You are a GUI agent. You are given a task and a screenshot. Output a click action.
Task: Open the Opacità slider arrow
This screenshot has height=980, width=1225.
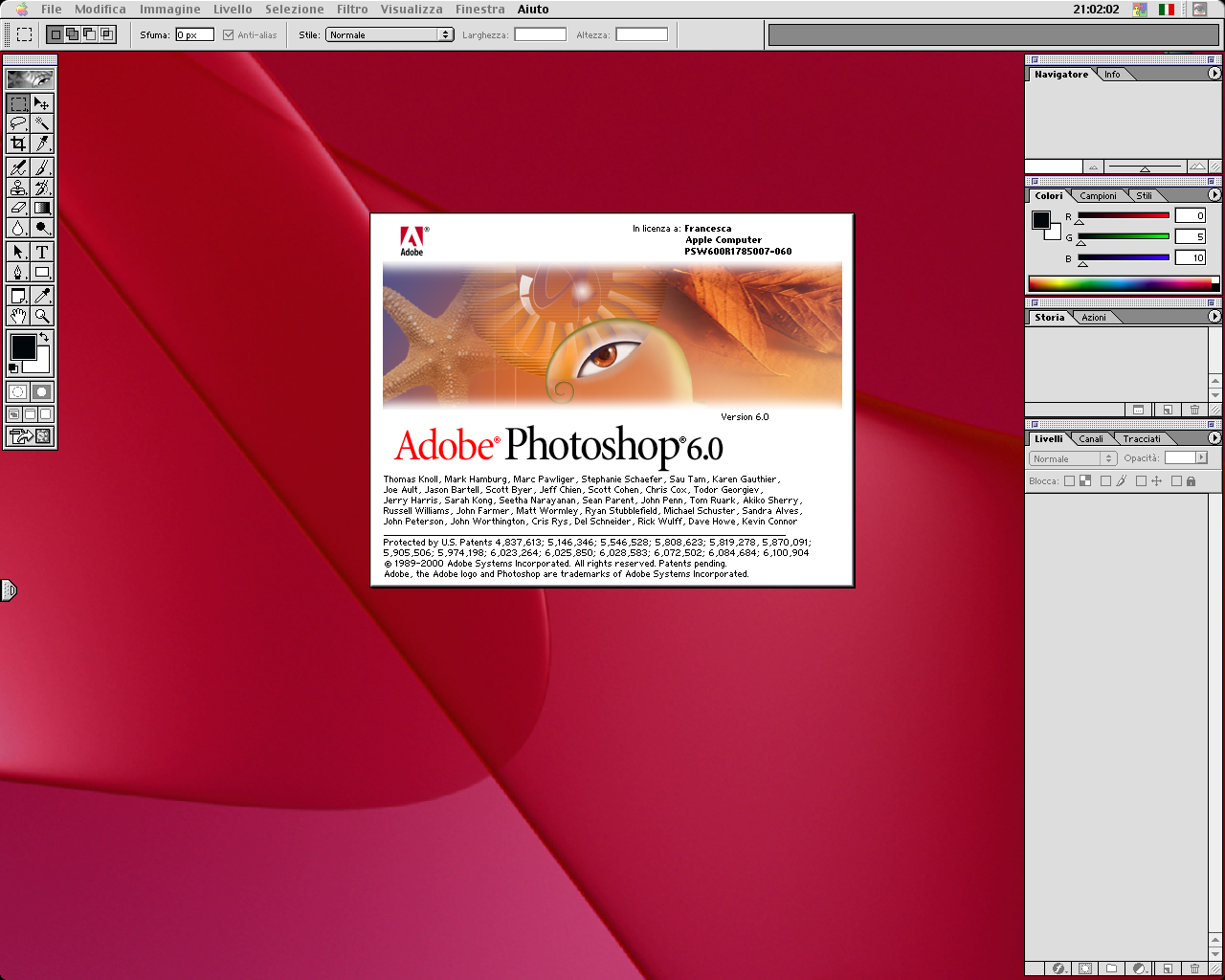click(1202, 457)
